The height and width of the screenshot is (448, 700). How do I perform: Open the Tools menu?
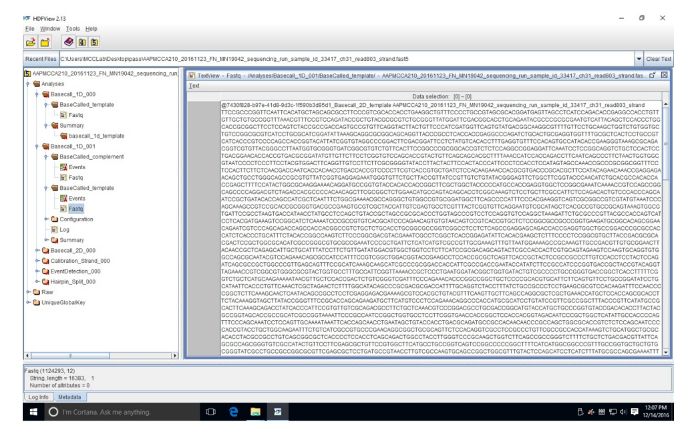[x=73, y=29]
